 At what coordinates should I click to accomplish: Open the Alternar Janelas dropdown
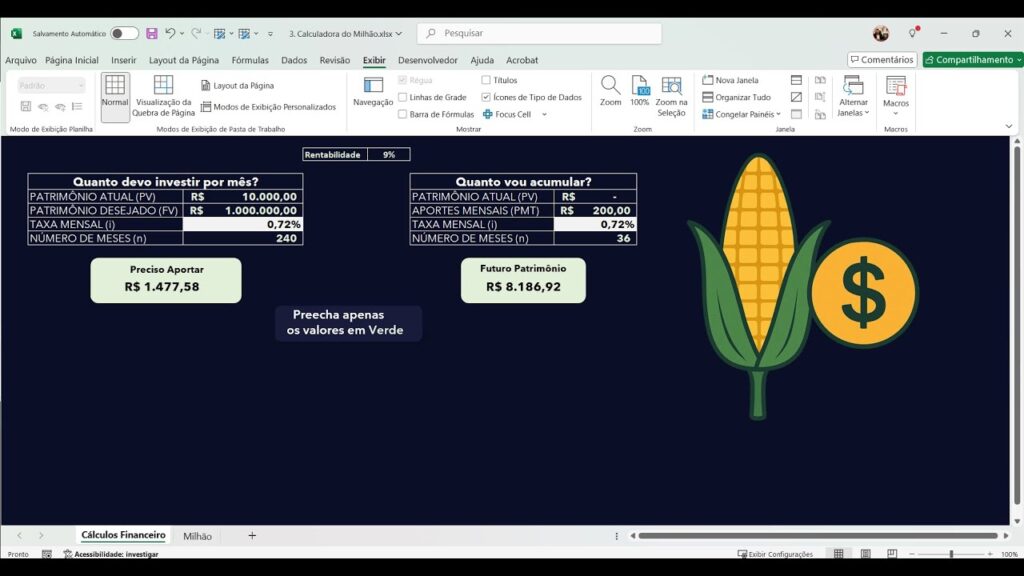point(853,97)
